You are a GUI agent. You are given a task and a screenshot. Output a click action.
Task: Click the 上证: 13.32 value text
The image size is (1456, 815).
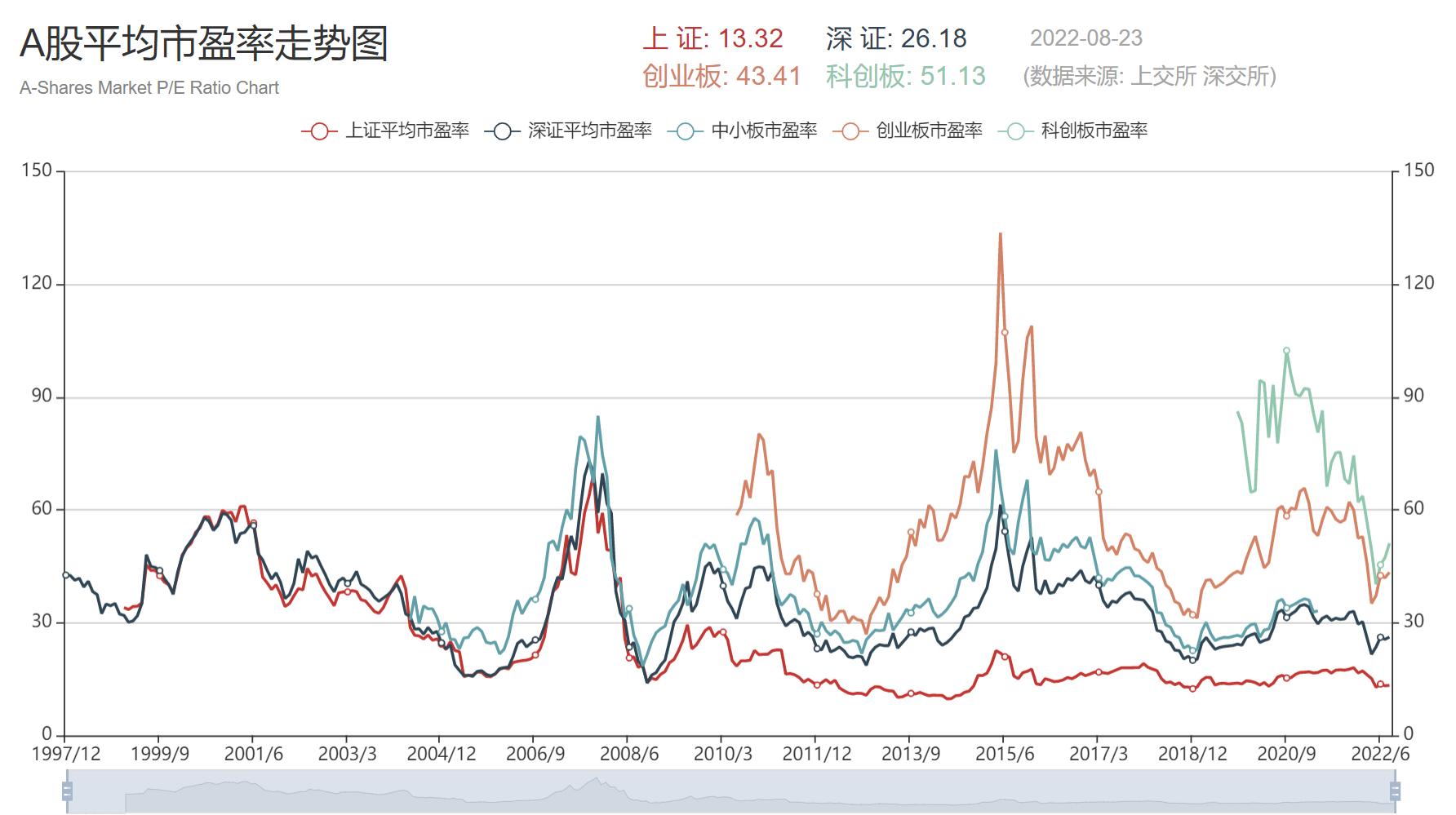click(714, 38)
